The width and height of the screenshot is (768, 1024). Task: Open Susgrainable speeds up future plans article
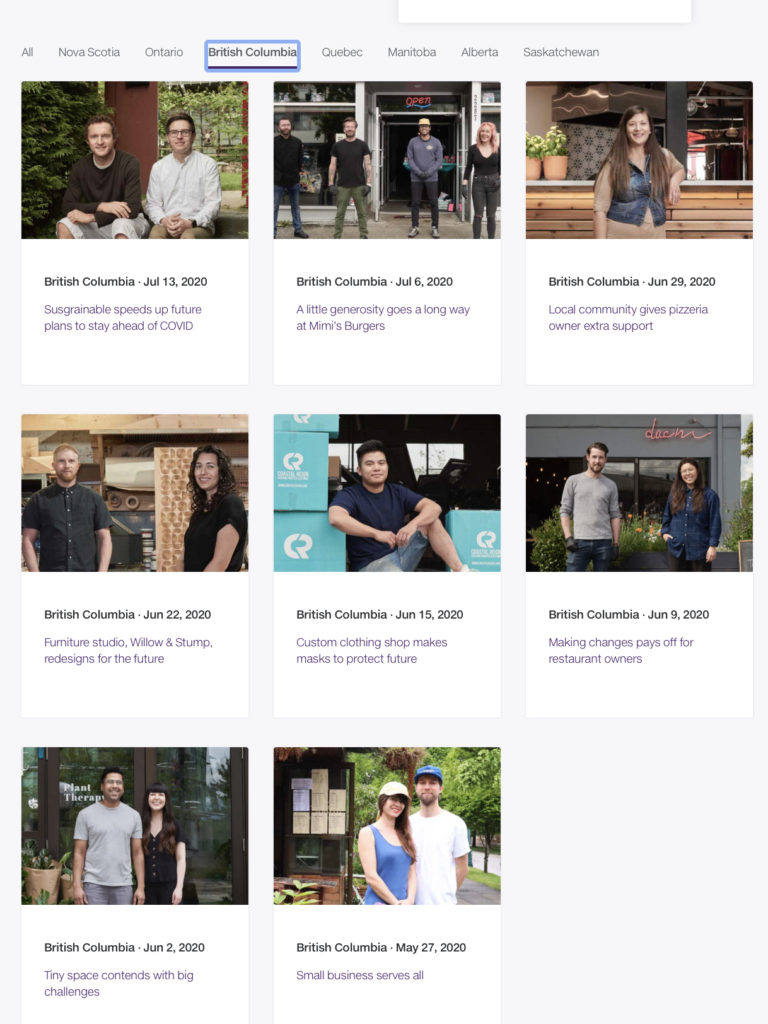tap(123, 317)
